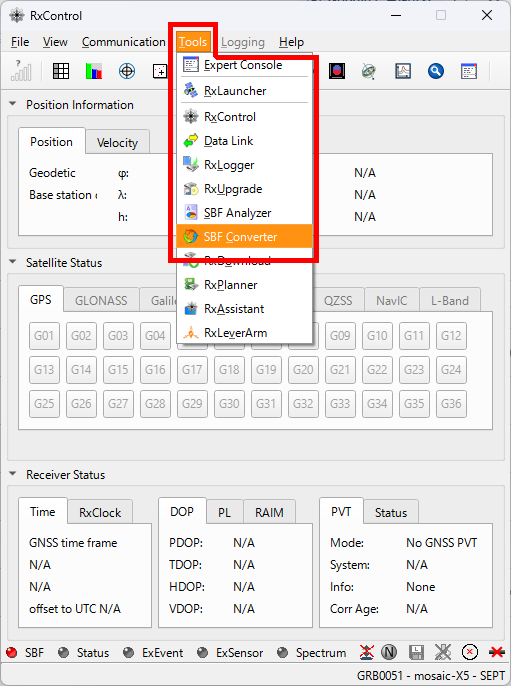Viewport: 511px width, 686px height.
Task: Toggle the G24 satellite button
Action: pos(451,370)
